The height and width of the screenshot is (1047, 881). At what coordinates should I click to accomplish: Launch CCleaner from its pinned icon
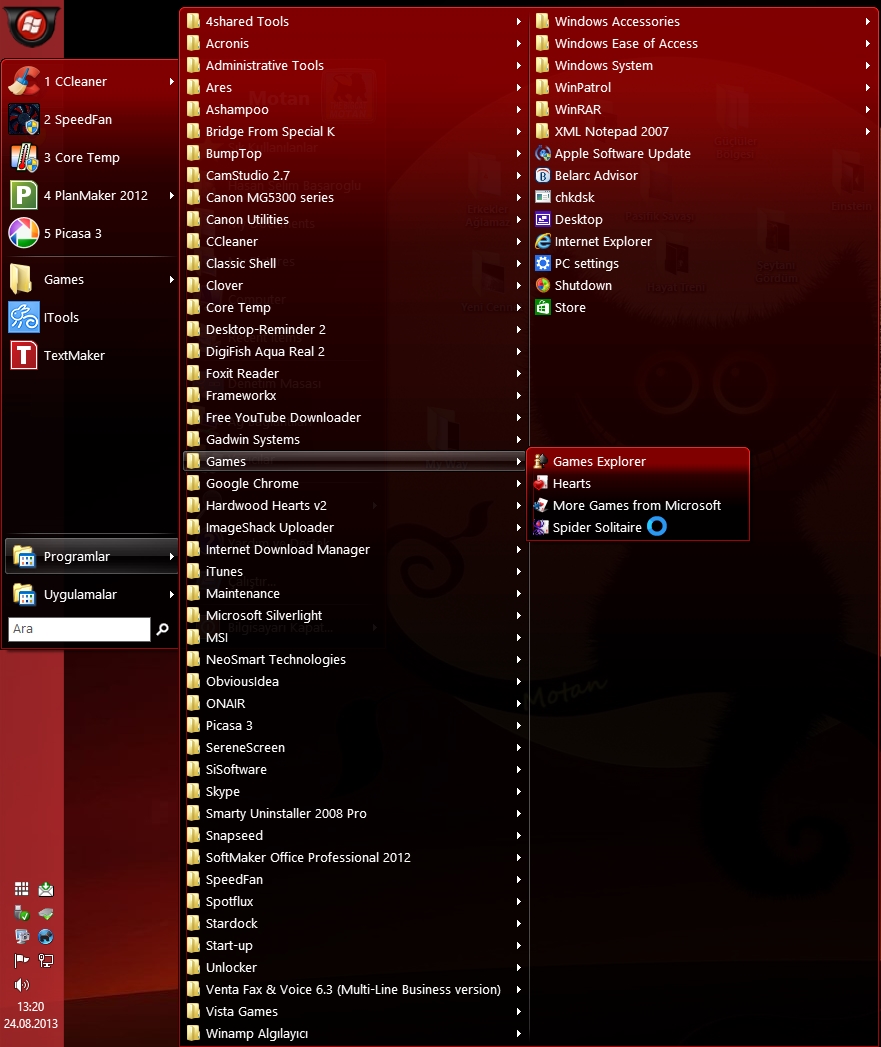coord(24,81)
